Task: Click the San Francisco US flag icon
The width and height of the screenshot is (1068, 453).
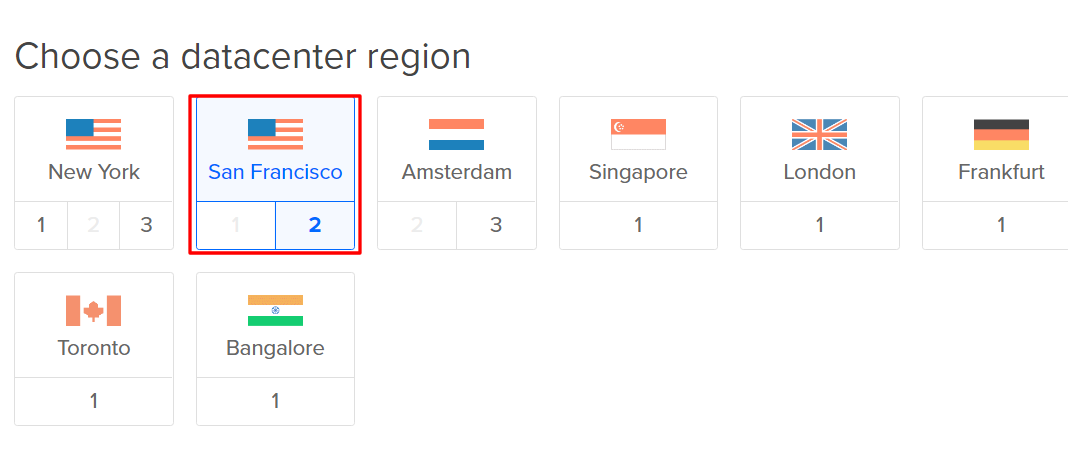Action: click(275, 134)
